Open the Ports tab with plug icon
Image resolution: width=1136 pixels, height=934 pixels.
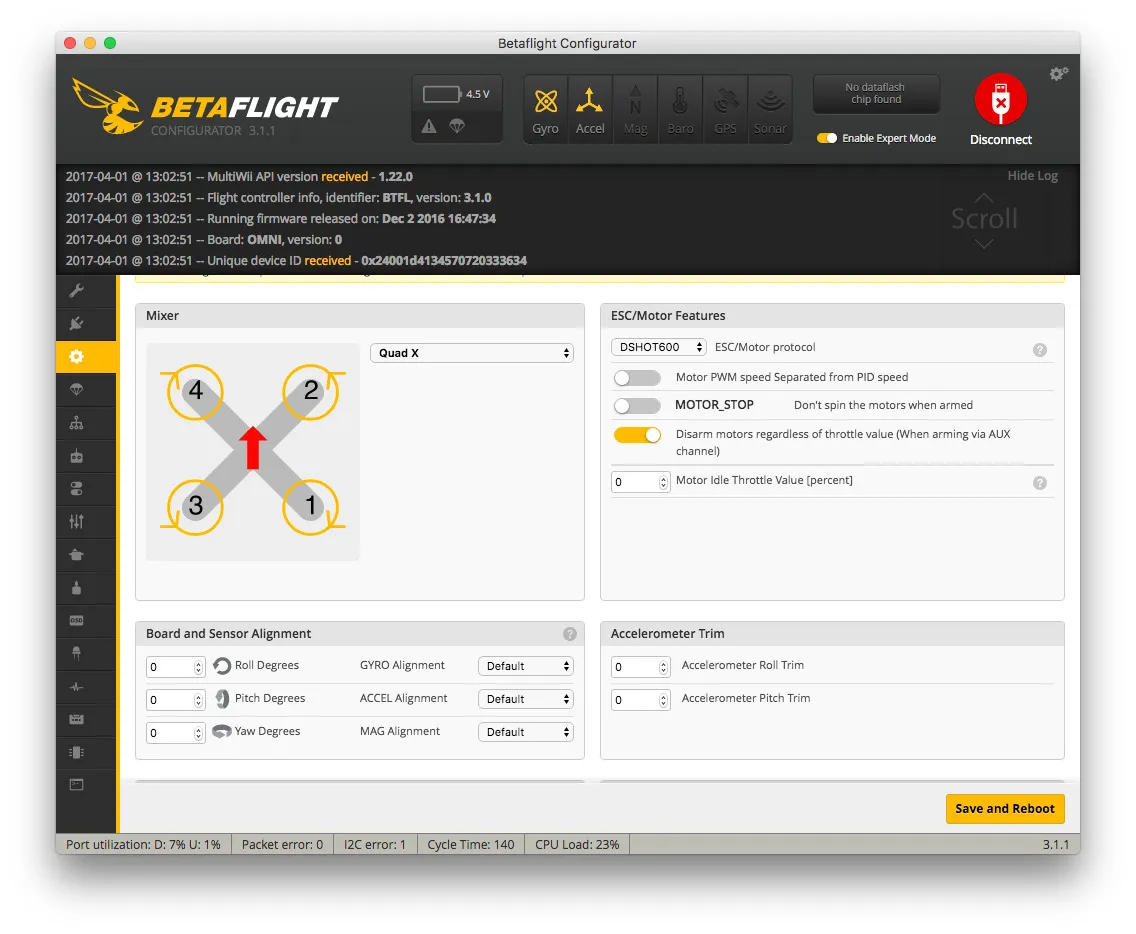pyautogui.click(x=76, y=323)
